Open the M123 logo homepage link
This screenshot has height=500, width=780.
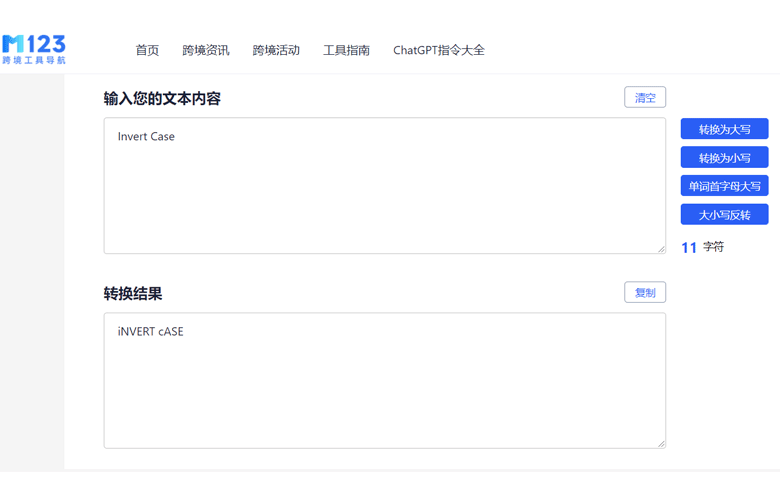(x=34, y=49)
